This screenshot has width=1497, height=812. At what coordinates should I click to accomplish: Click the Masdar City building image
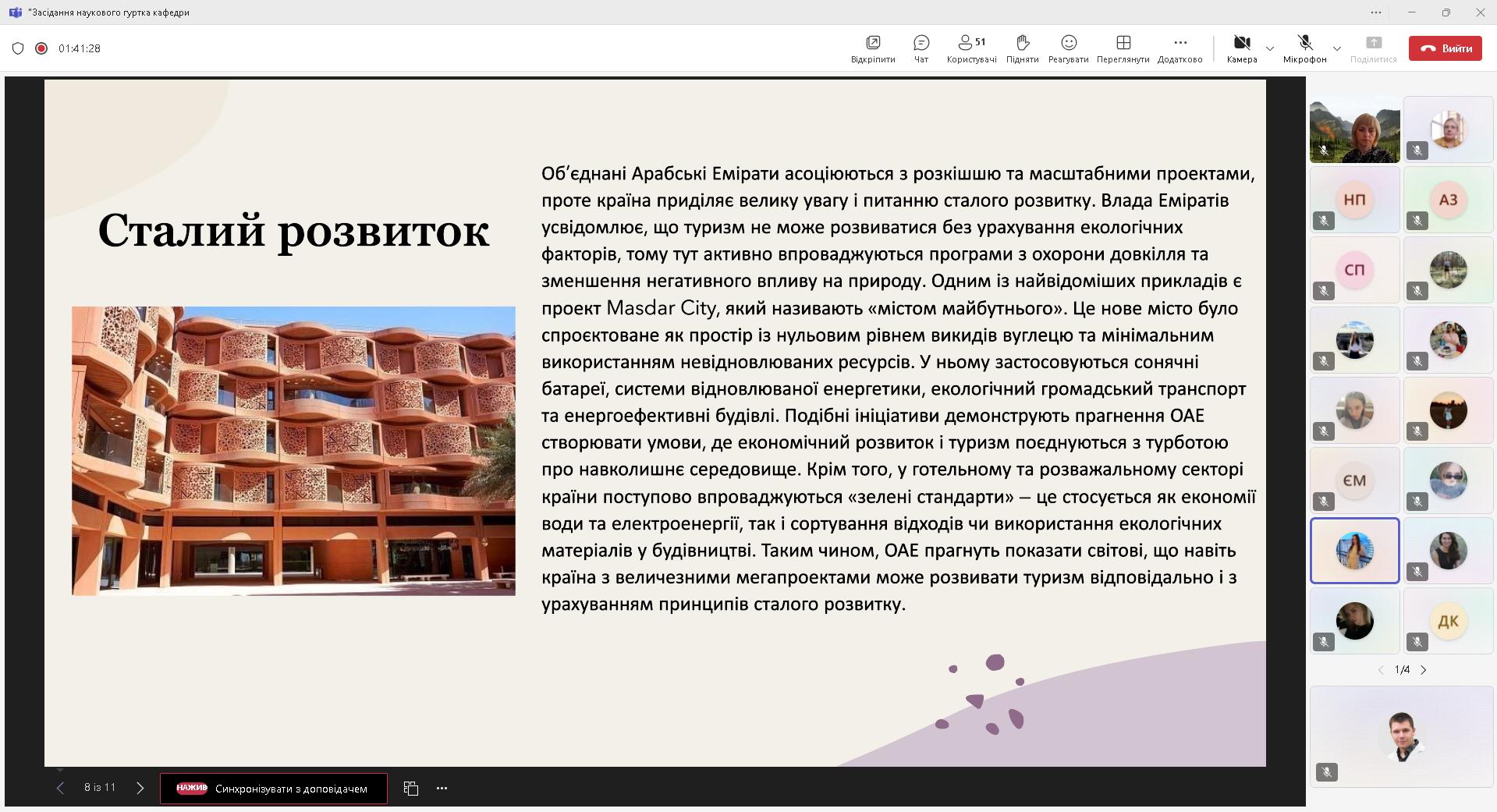pyautogui.click(x=293, y=451)
